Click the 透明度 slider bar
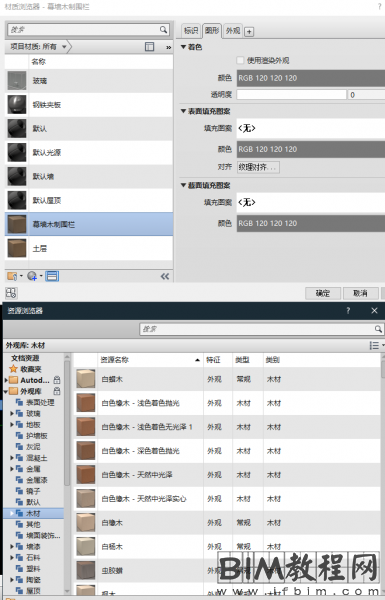The image size is (385, 600). click(x=292, y=95)
